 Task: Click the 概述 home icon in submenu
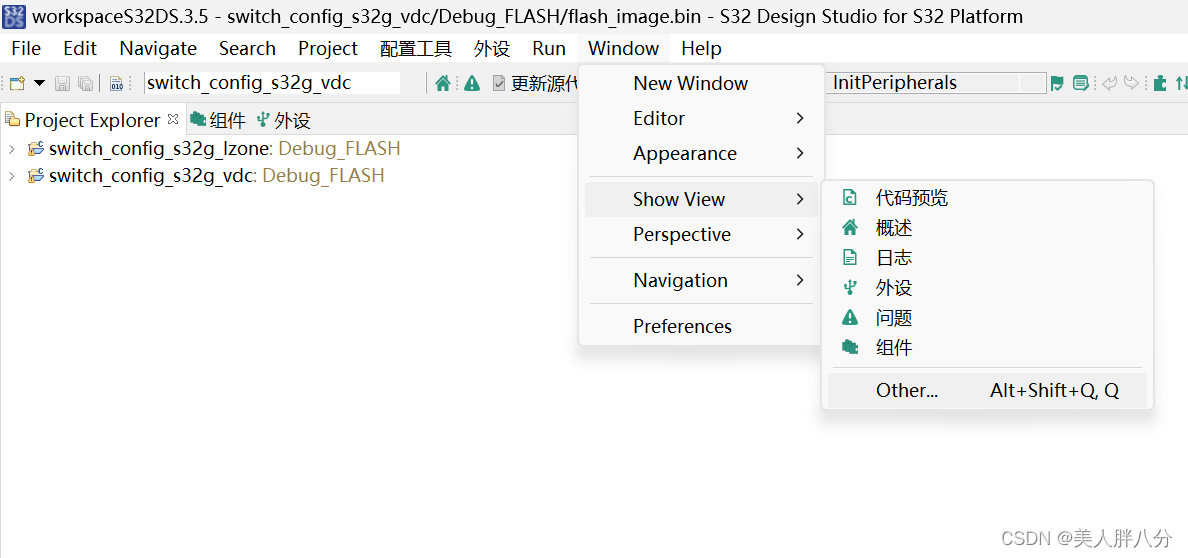point(850,227)
